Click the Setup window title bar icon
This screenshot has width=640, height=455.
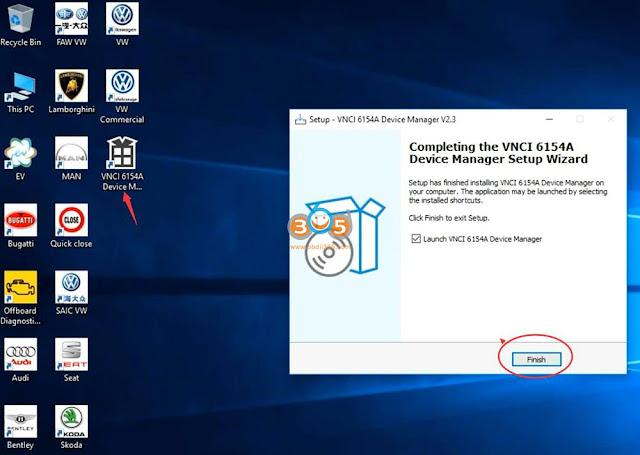pos(300,119)
